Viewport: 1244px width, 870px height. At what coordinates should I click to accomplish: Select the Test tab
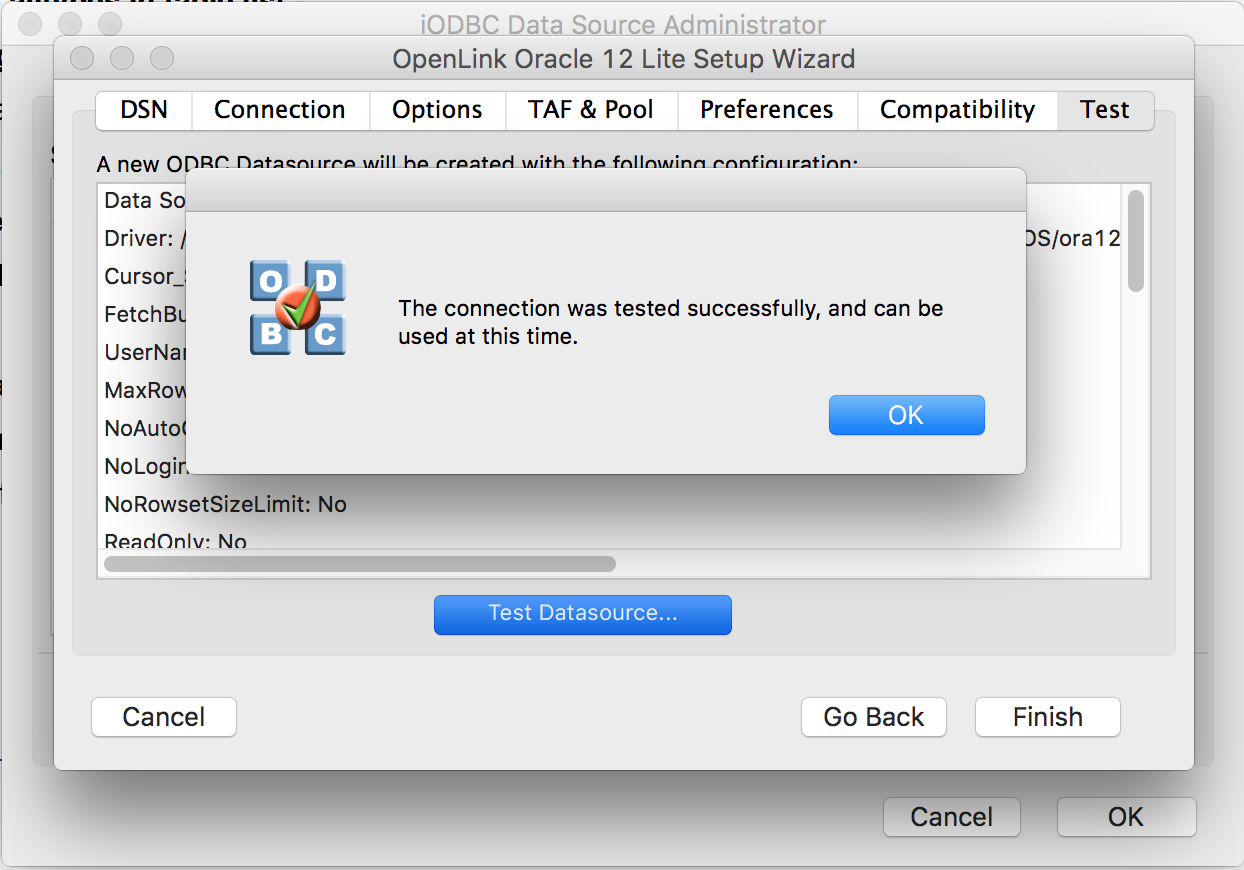coord(1104,110)
